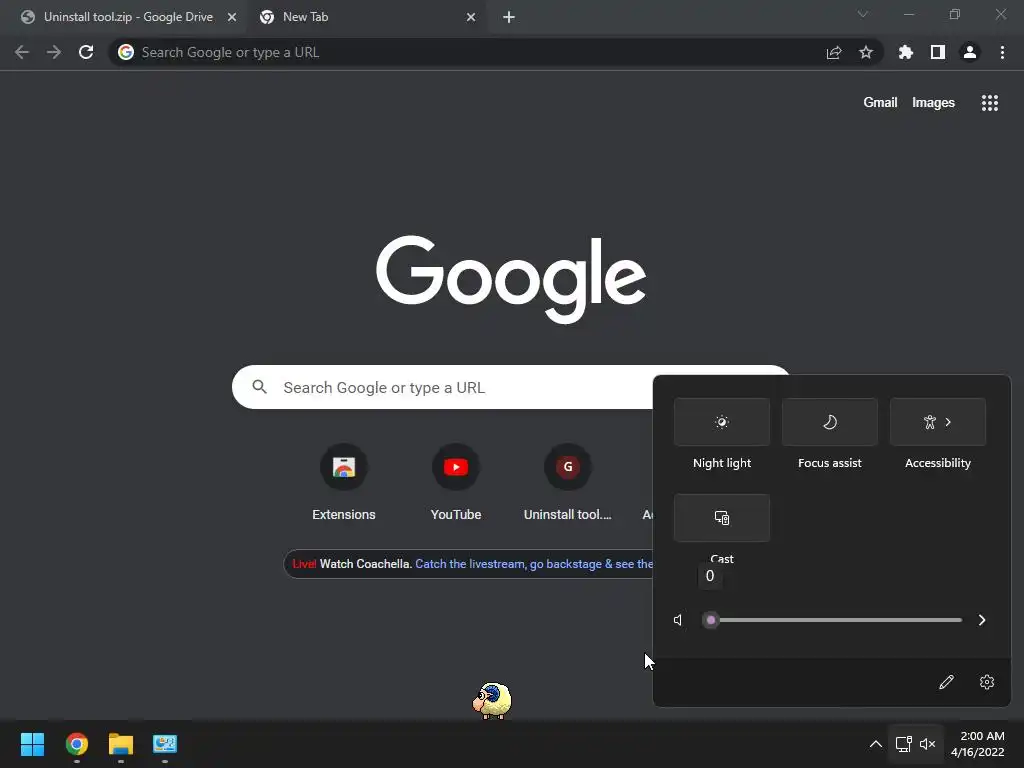The width and height of the screenshot is (1024, 768).
Task: Open File Explorer from the taskbar
Action: click(x=121, y=744)
